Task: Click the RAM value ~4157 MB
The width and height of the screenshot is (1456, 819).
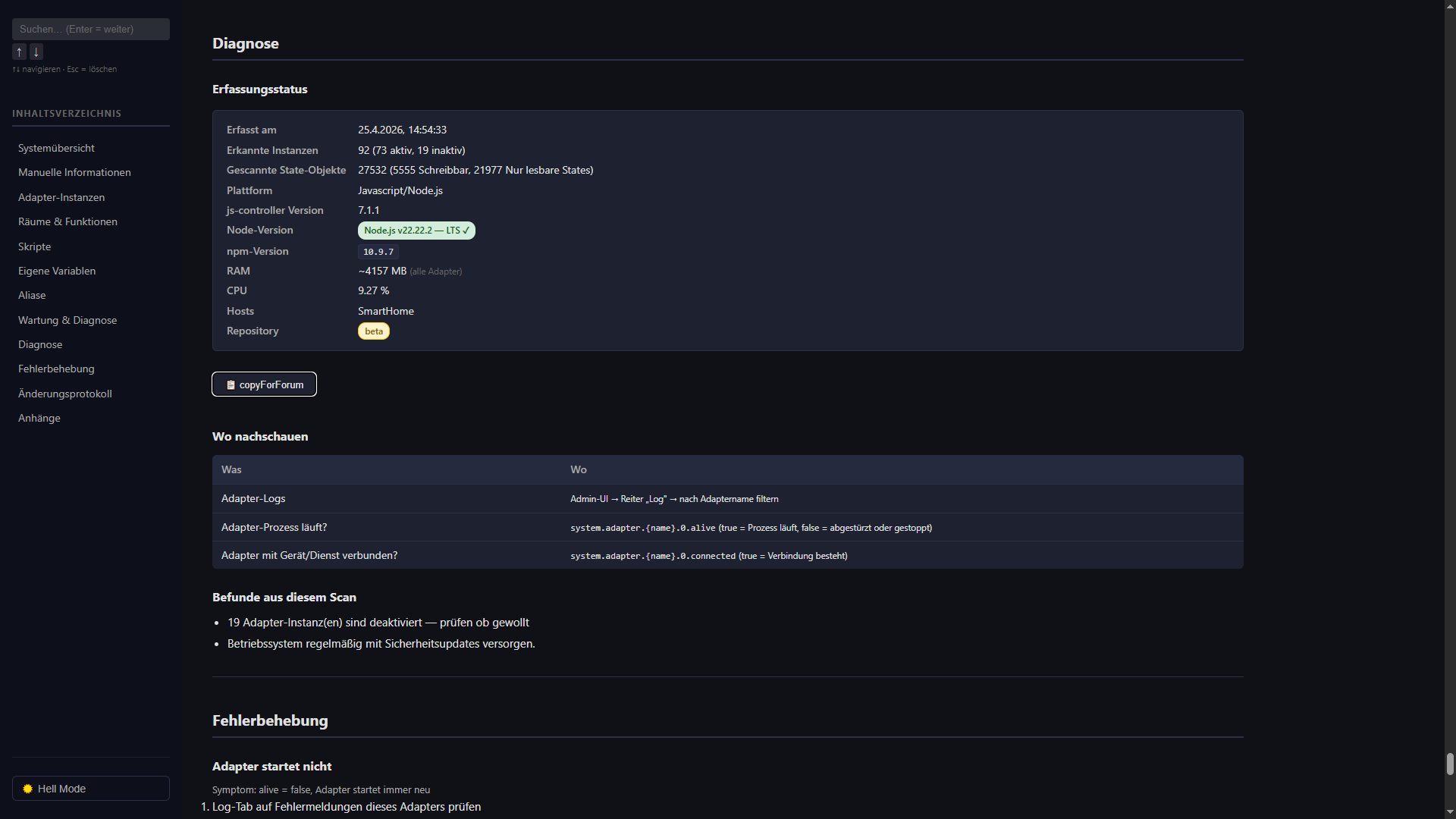Action: (382, 271)
